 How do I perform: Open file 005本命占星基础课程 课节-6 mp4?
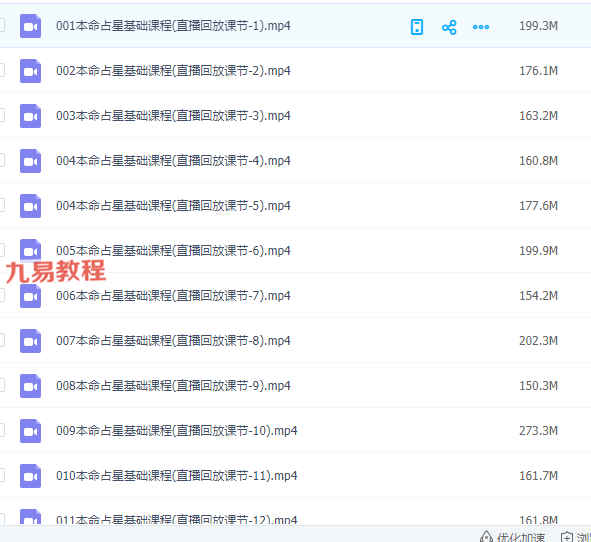click(x=173, y=251)
